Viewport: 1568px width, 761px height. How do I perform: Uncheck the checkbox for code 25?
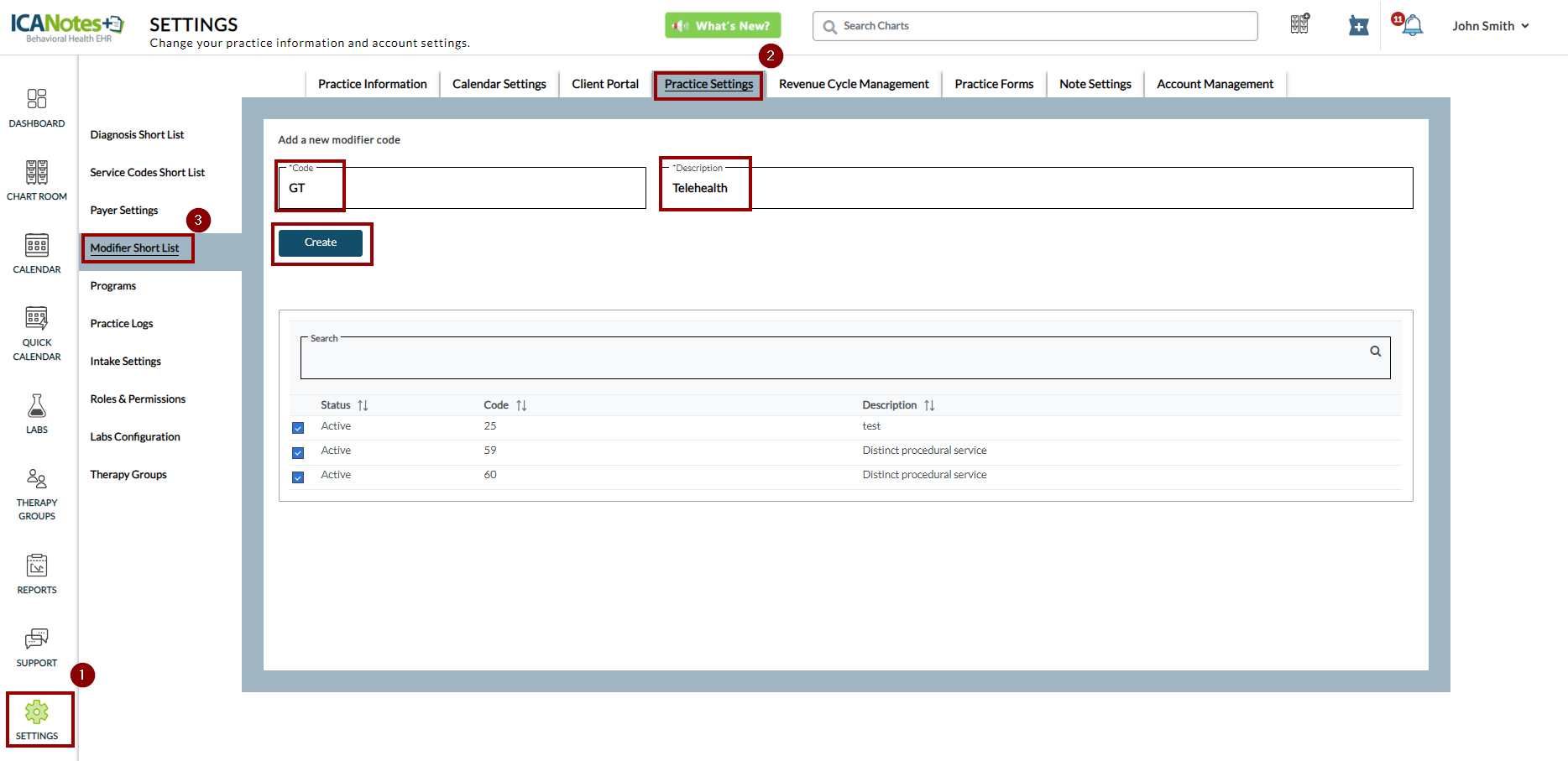298,428
